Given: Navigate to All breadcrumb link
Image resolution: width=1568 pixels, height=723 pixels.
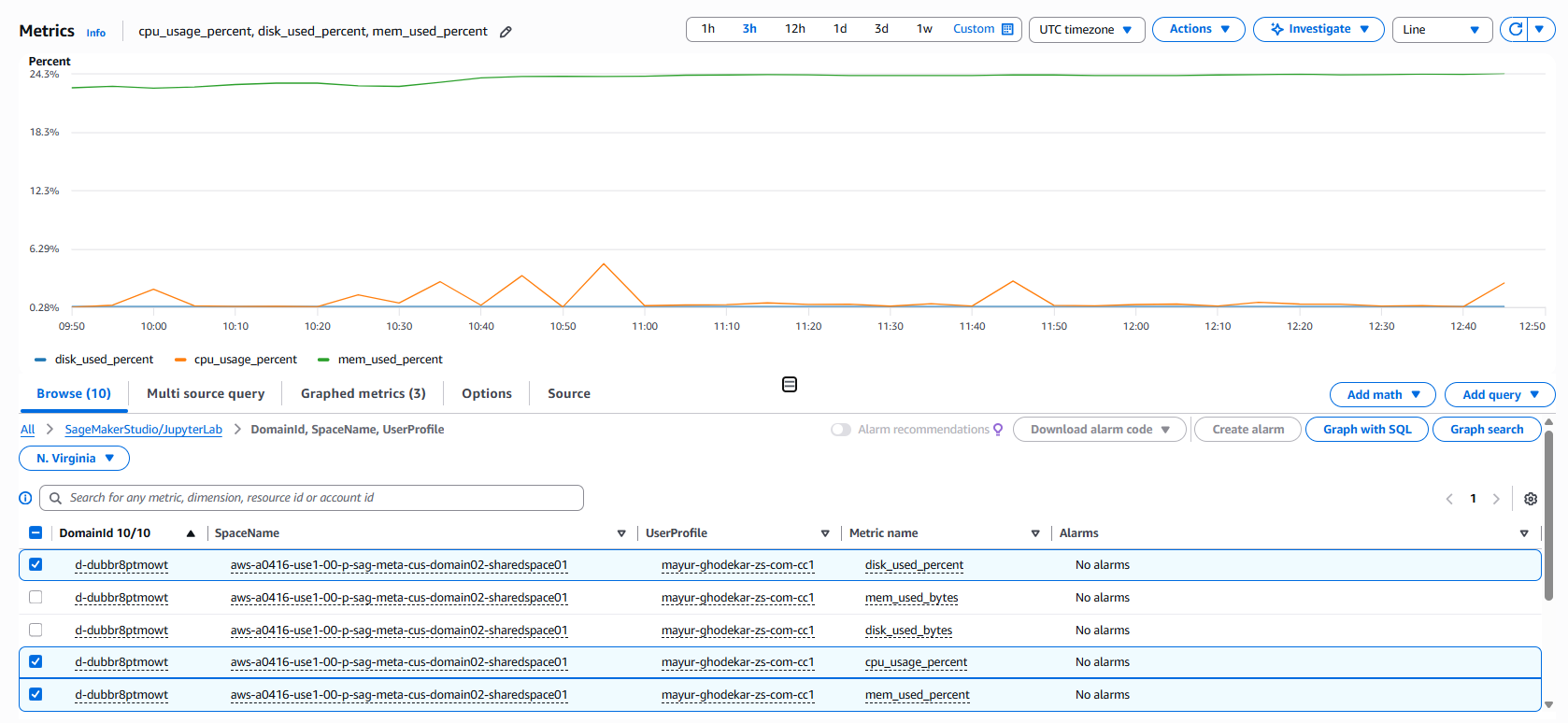Looking at the screenshot, I should [28, 430].
